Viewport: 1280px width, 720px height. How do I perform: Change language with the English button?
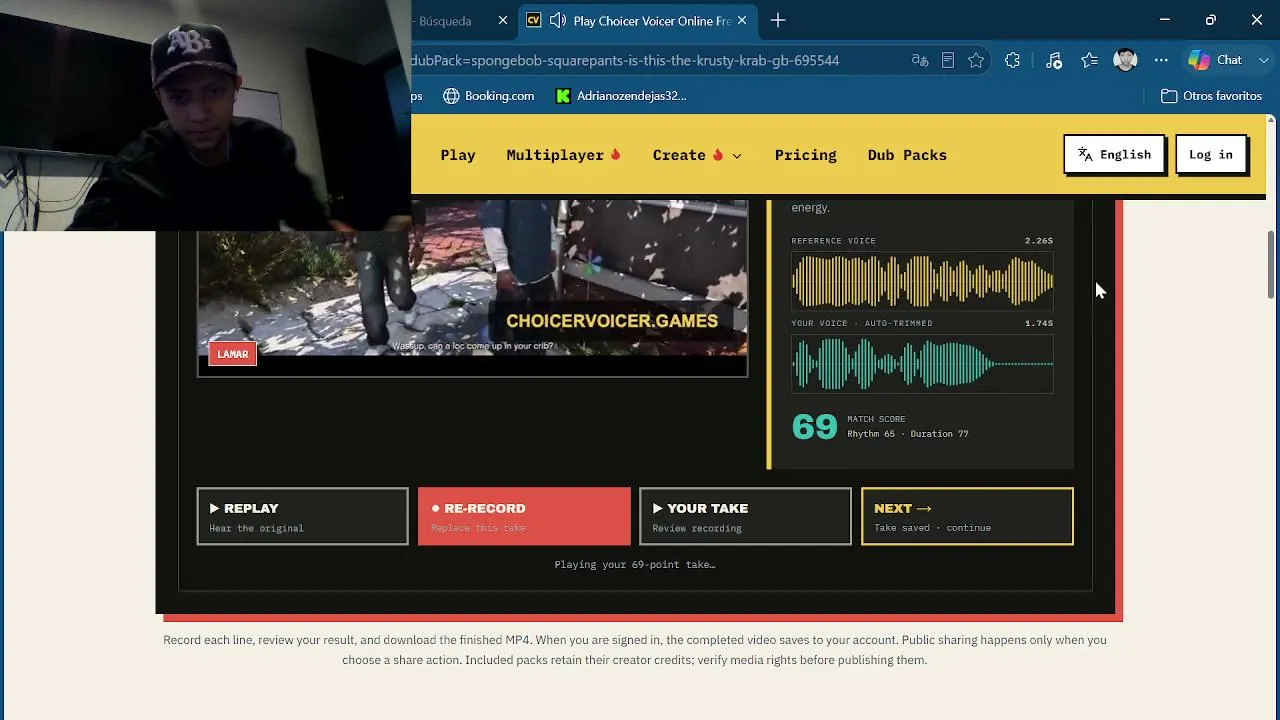(x=1114, y=155)
